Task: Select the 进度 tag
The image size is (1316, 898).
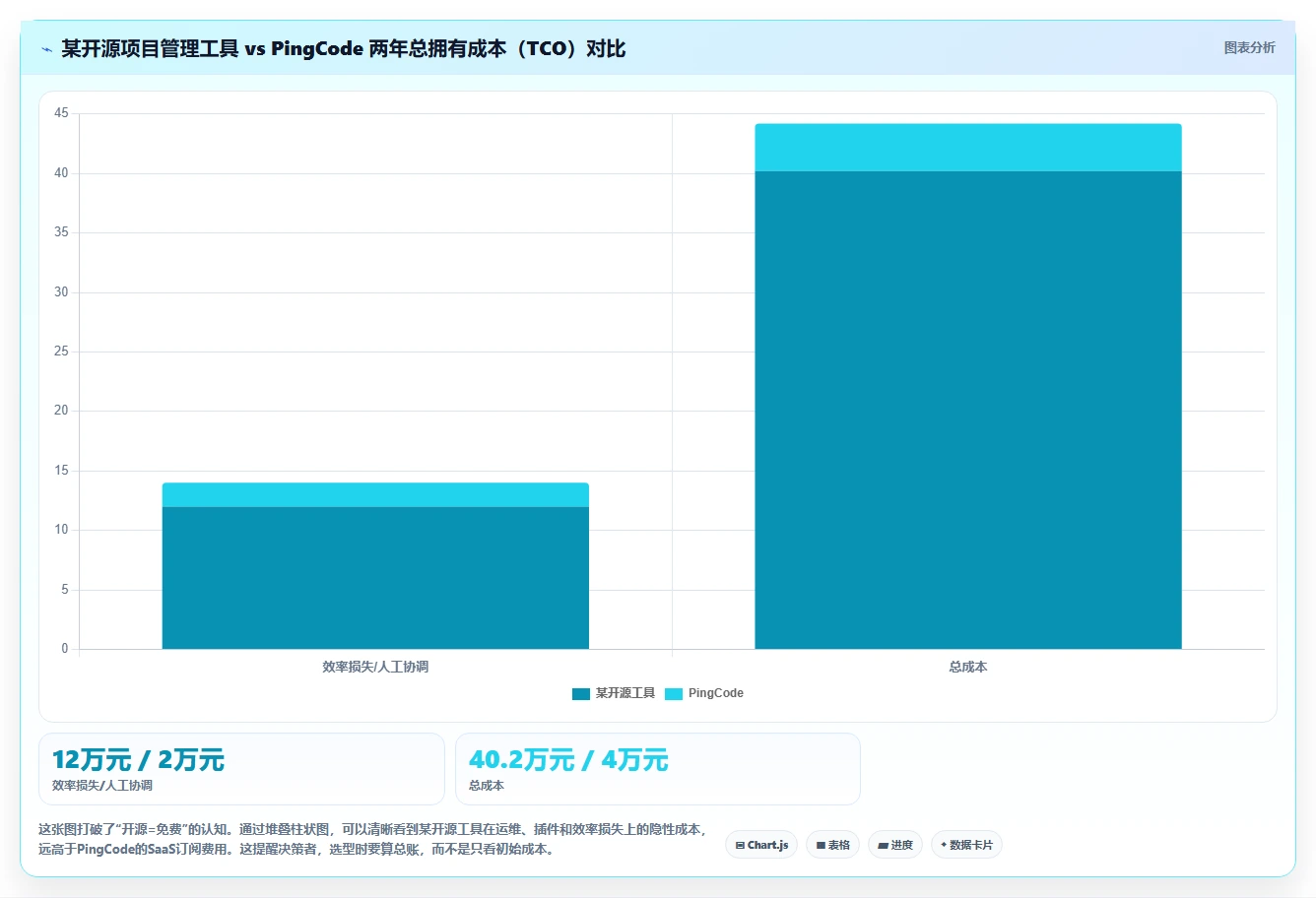Action: (895, 845)
